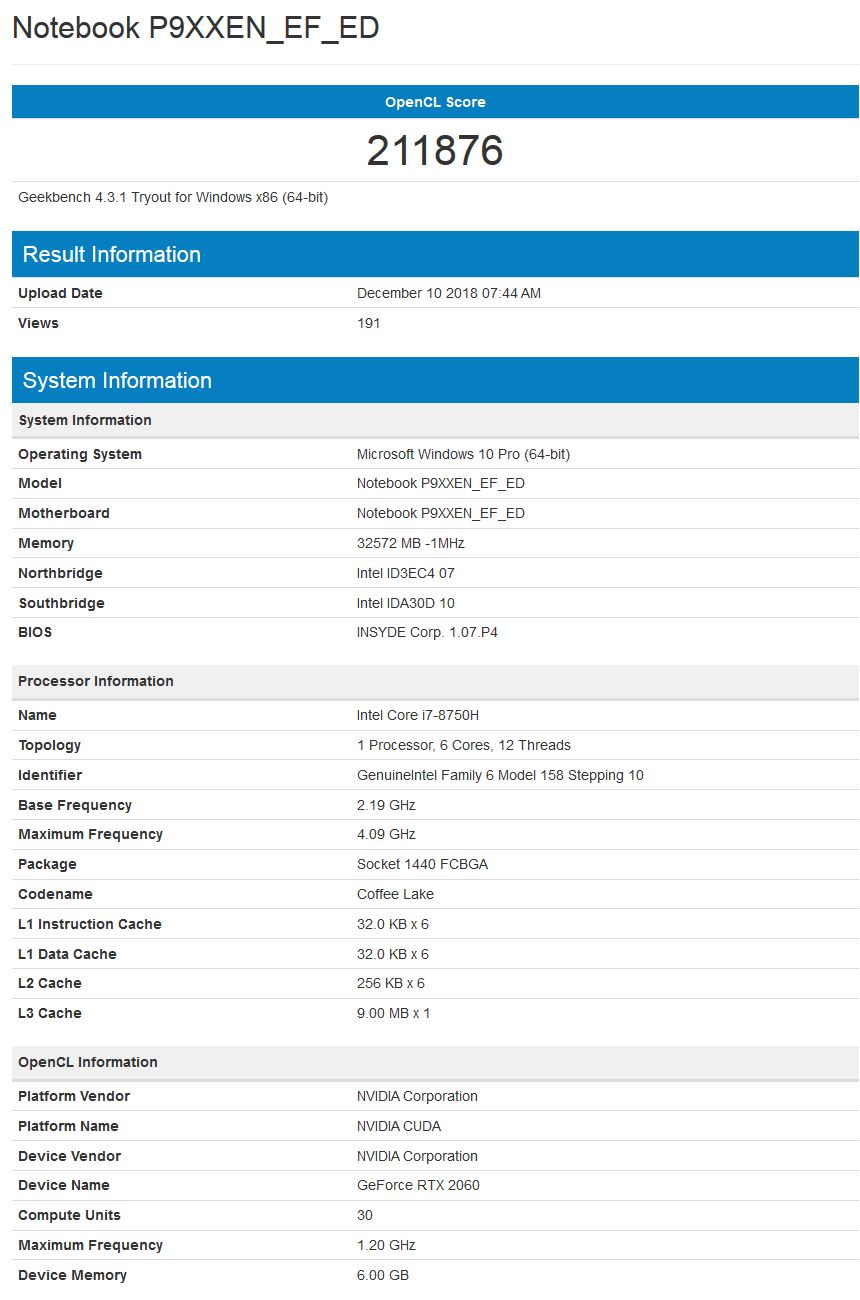Click the Motherboard row value
The width and height of the screenshot is (860, 1300).
coord(441,513)
